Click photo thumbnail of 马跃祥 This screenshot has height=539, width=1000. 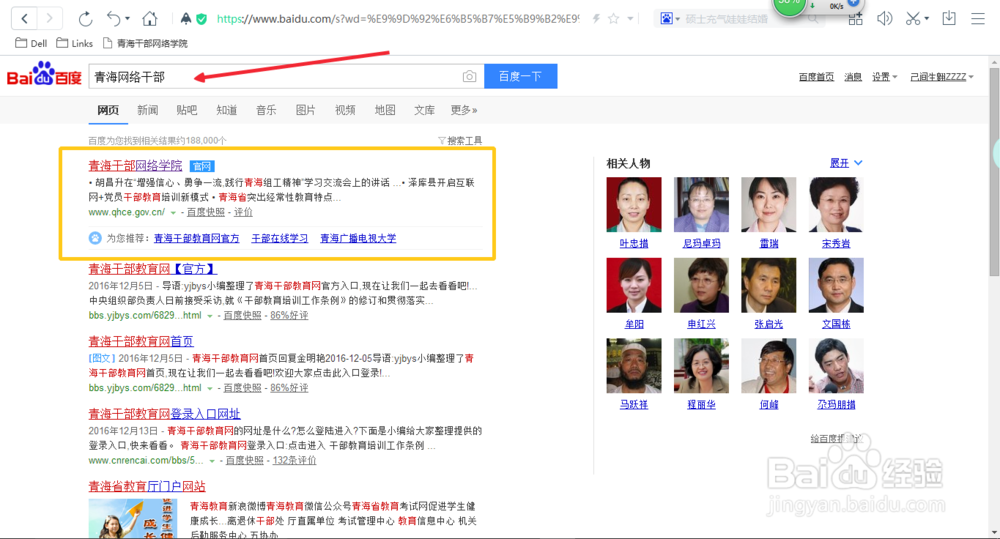point(634,365)
